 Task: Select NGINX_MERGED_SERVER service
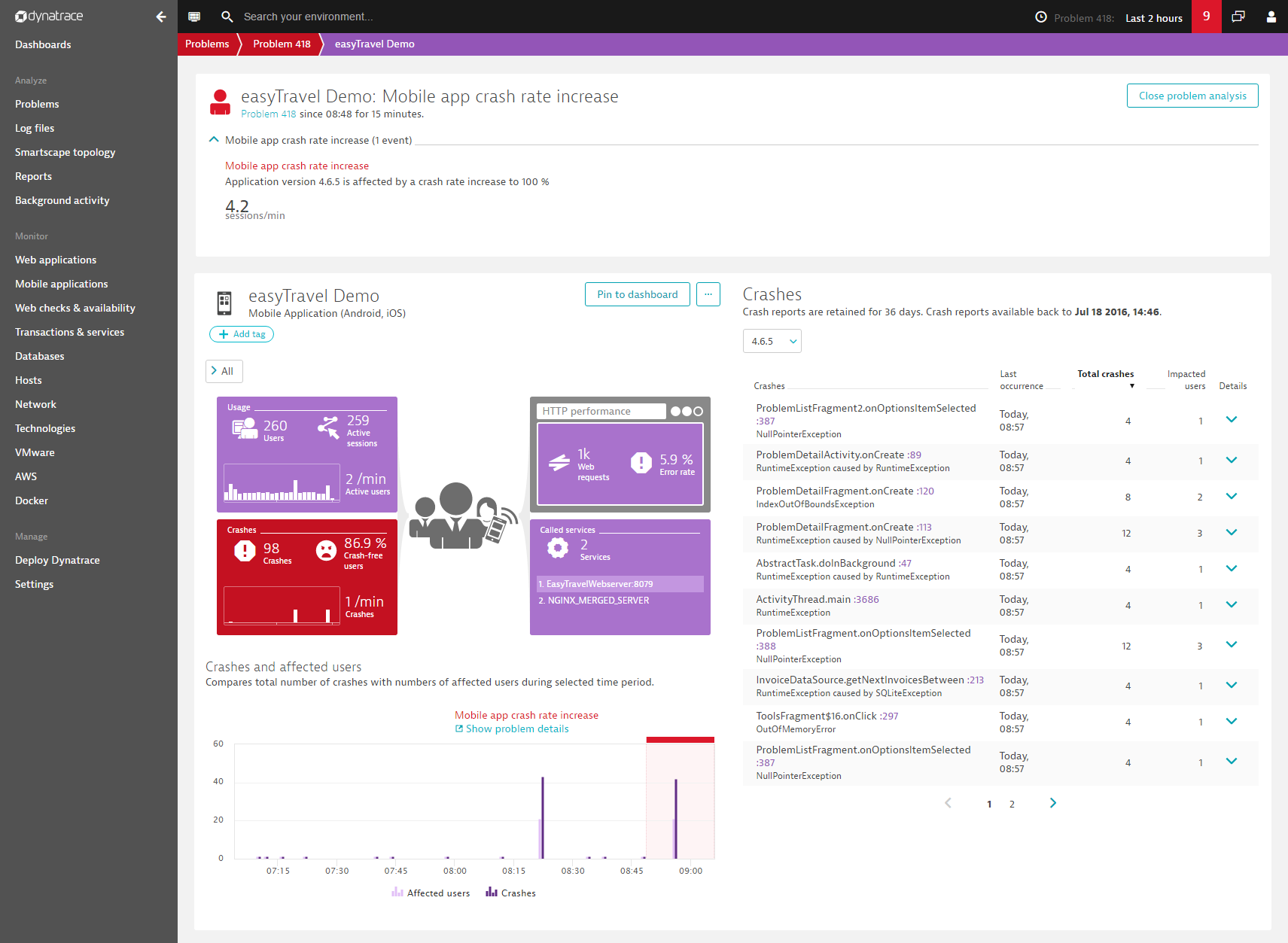pyautogui.click(x=620, y=601)
